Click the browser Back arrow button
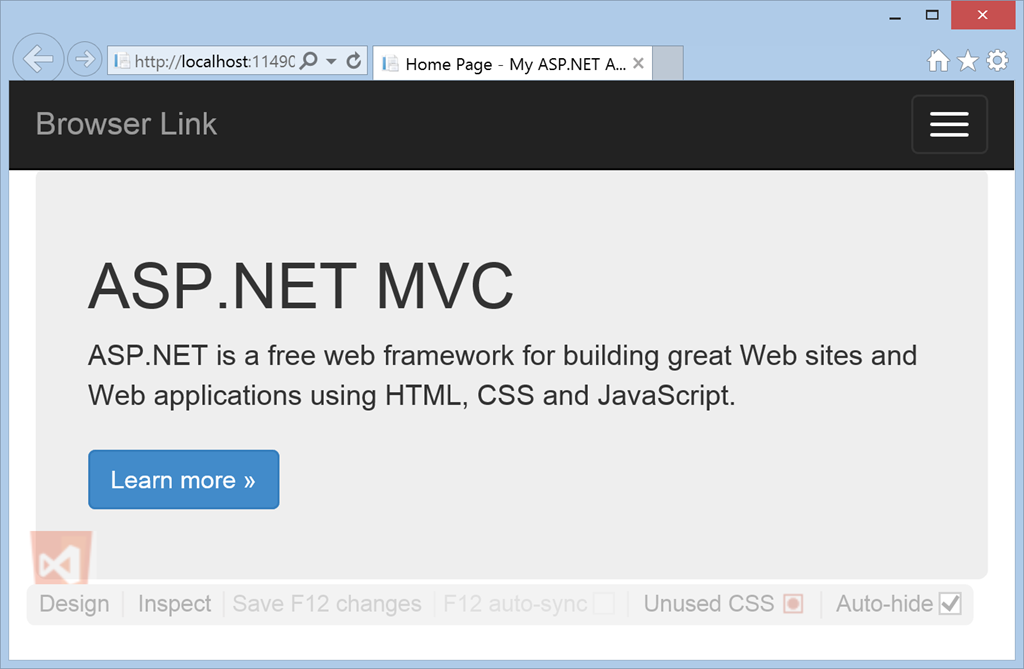The image size is (1024, 669). 38,59
